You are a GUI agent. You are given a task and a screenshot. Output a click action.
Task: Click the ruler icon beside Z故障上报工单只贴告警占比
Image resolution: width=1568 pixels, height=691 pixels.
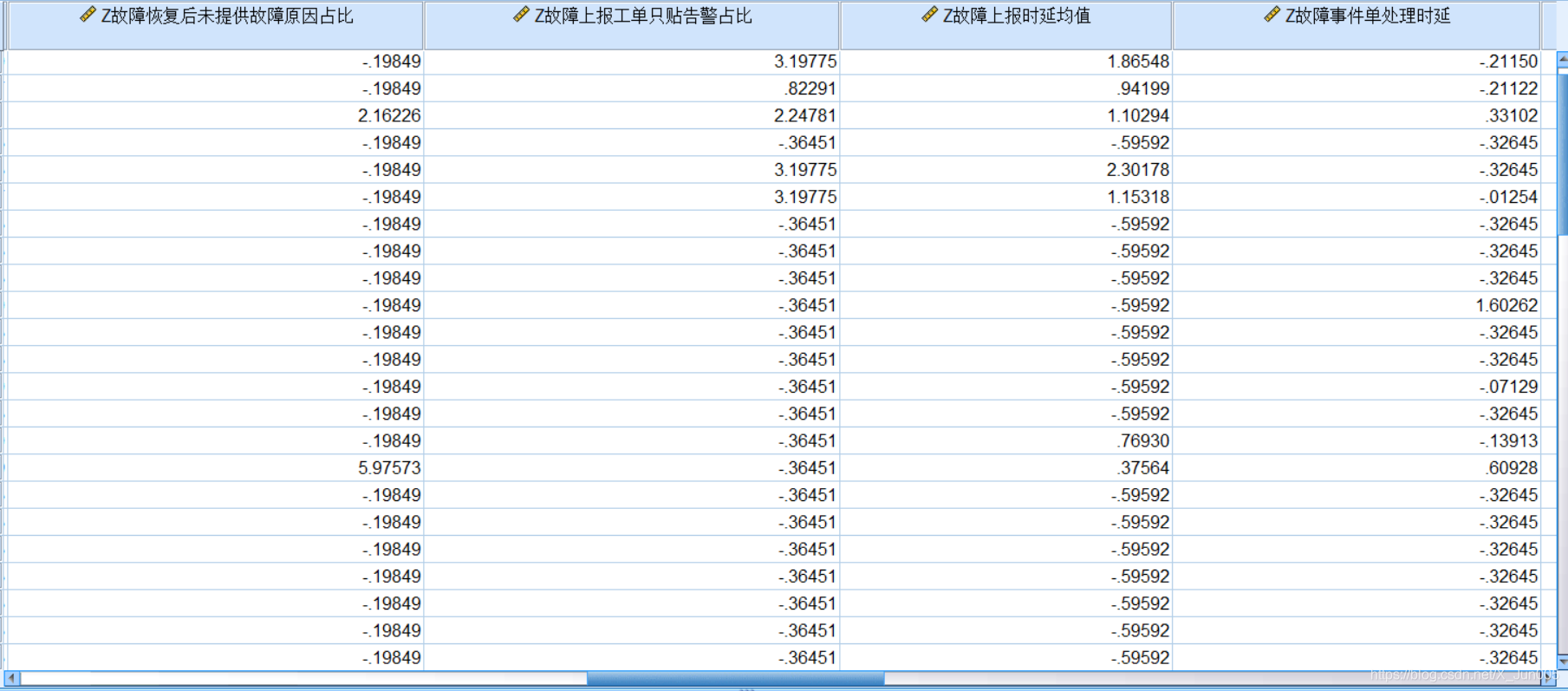click(x=521, y=15)
